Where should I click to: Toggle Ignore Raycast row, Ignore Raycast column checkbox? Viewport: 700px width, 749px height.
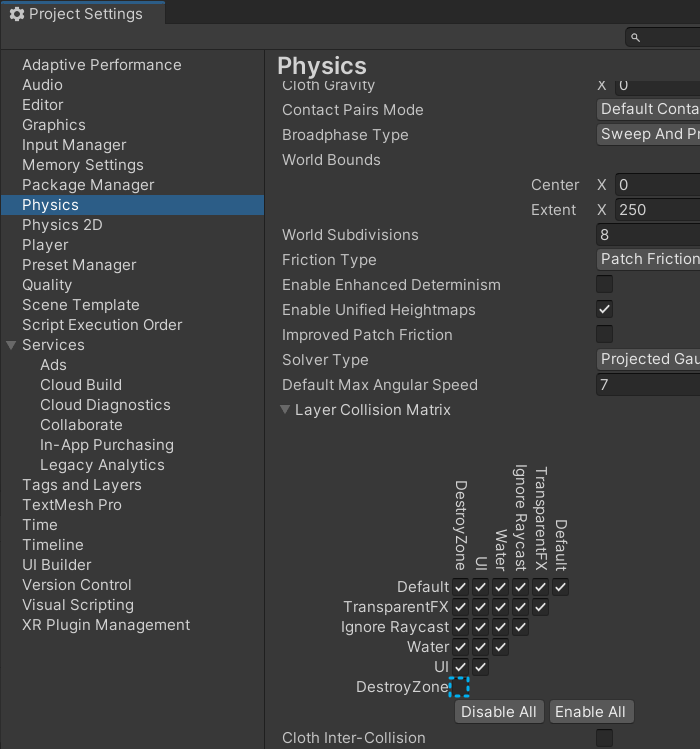pyautogui.click(x=520, y=627)
